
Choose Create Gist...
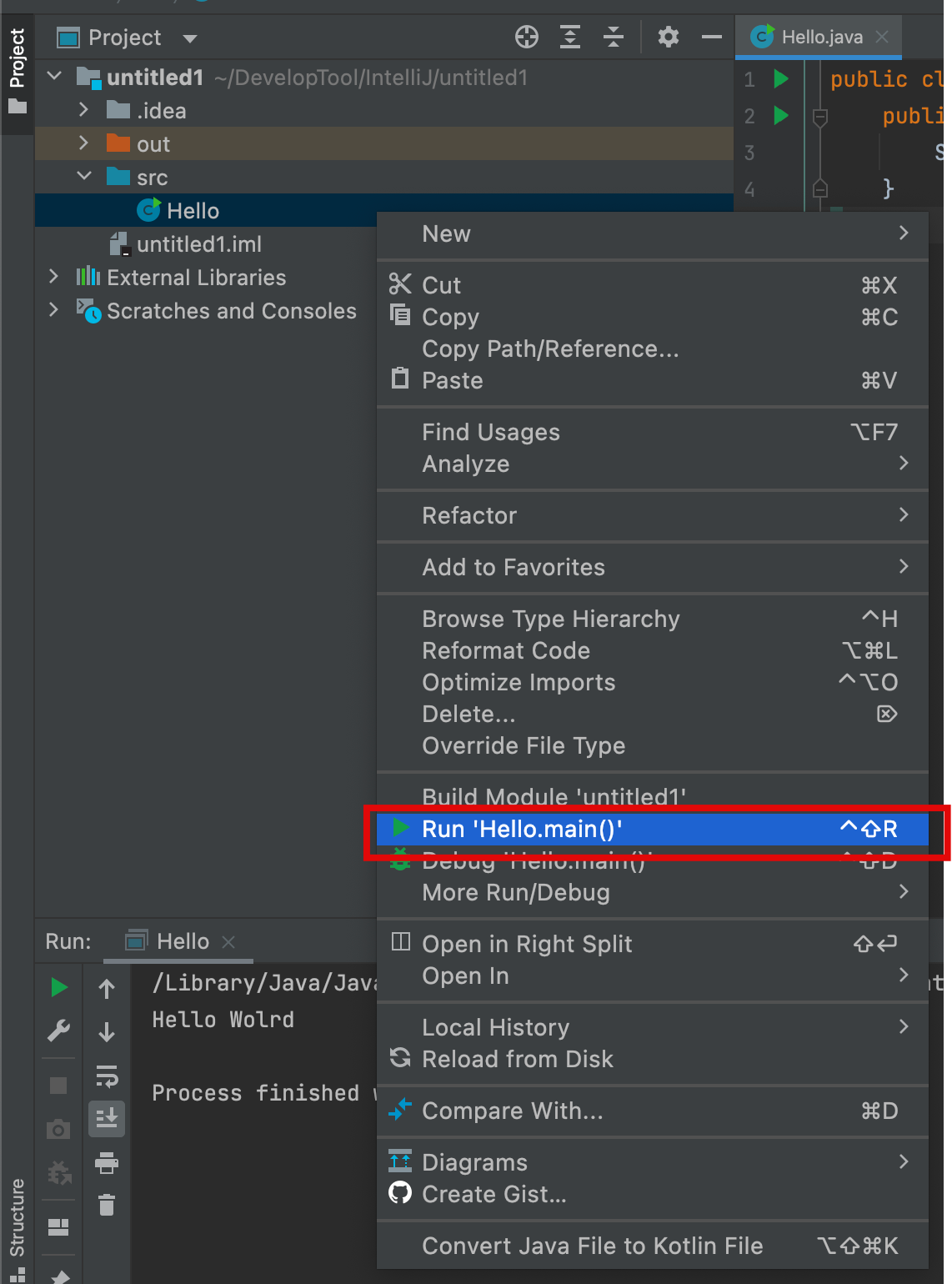click(x=653, y=1194)
